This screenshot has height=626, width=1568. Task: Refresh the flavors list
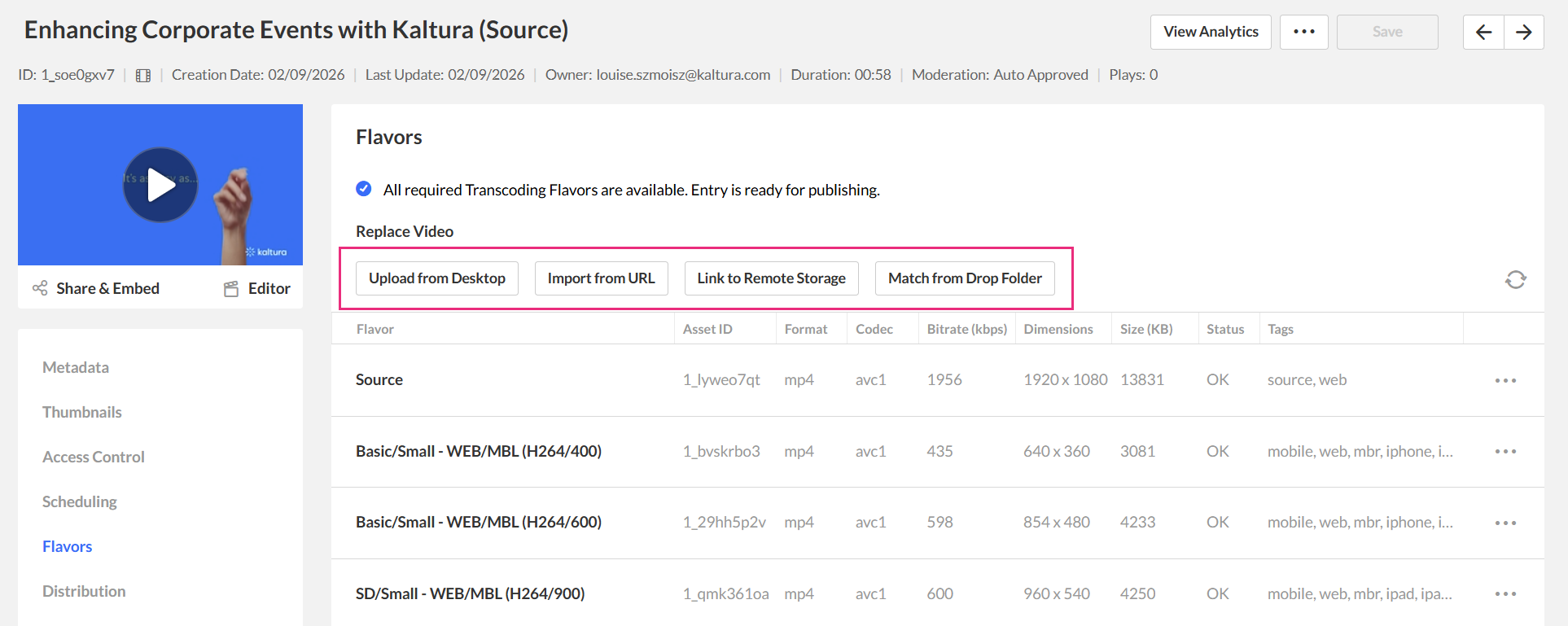(1515, 279)
